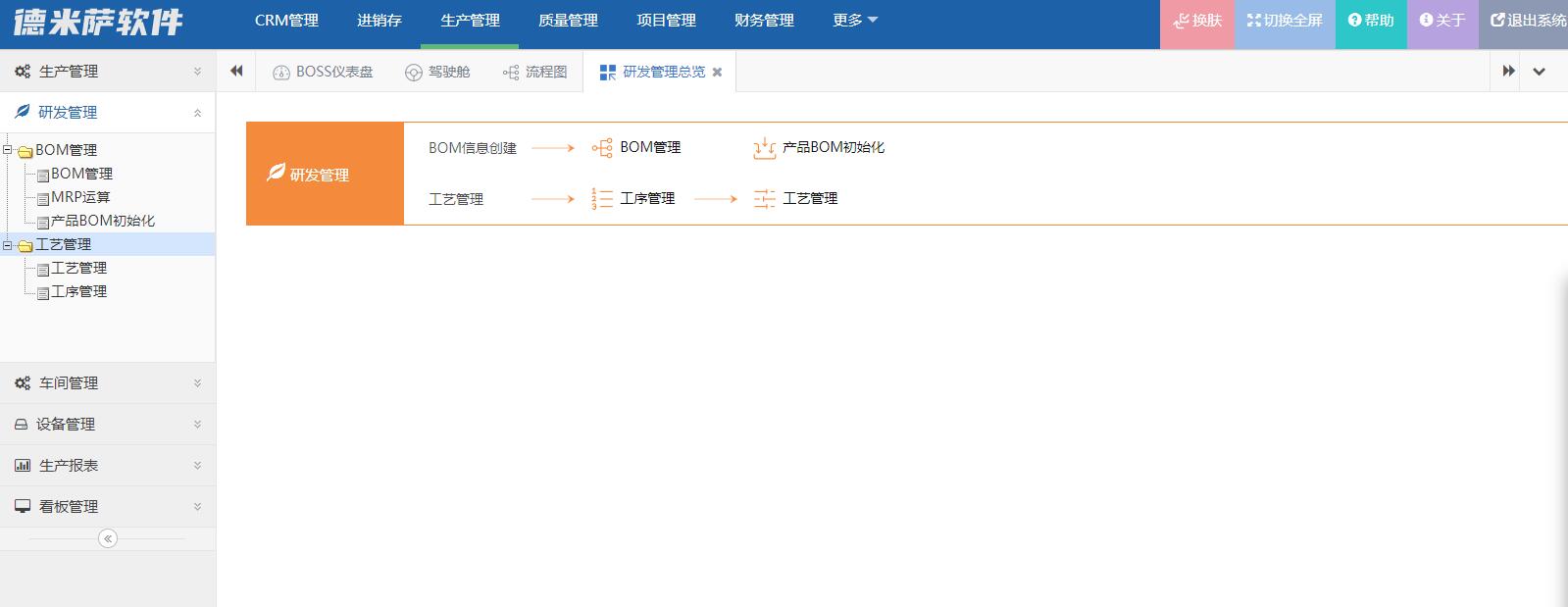The width and height of the screenshot is (1568, 607).
Task: Open the 更多 dropdown menu
Action: pos(854,21)
